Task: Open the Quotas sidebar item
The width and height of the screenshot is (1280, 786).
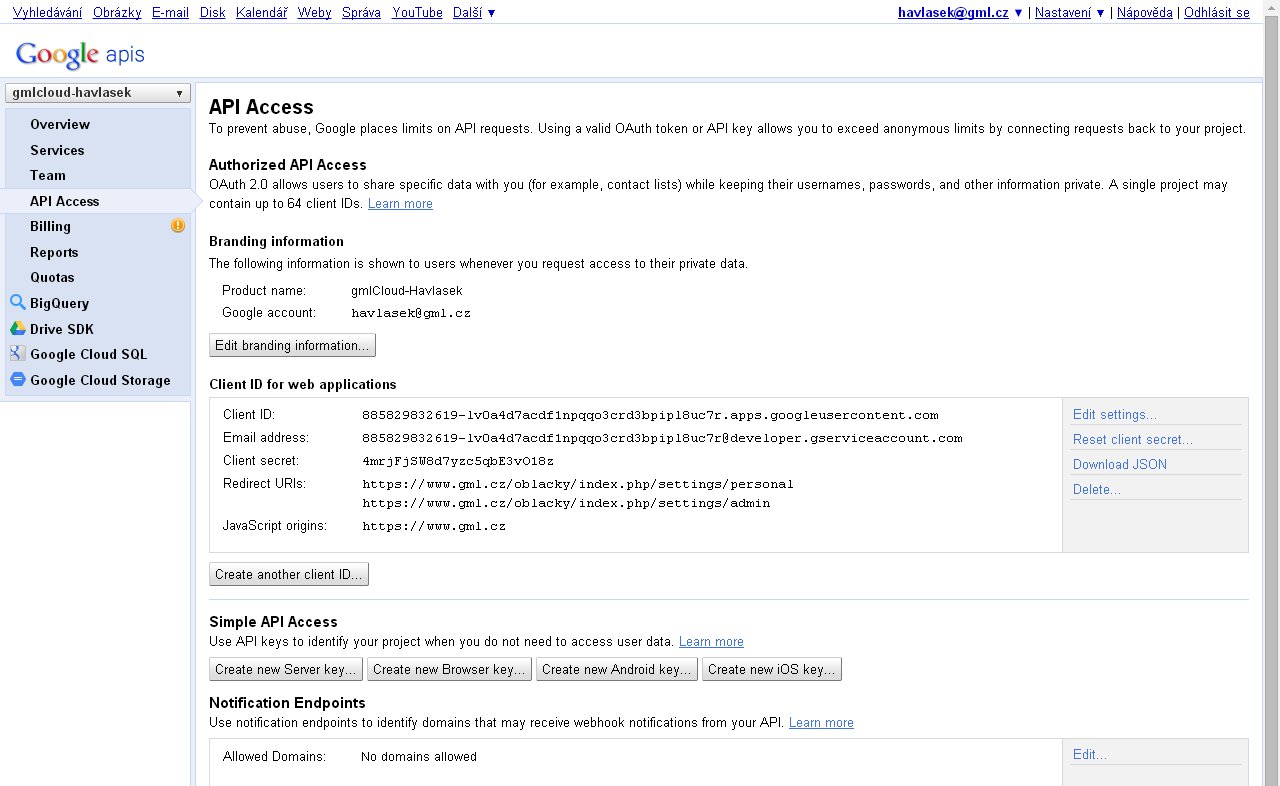Action: click(x=52, y=277)
